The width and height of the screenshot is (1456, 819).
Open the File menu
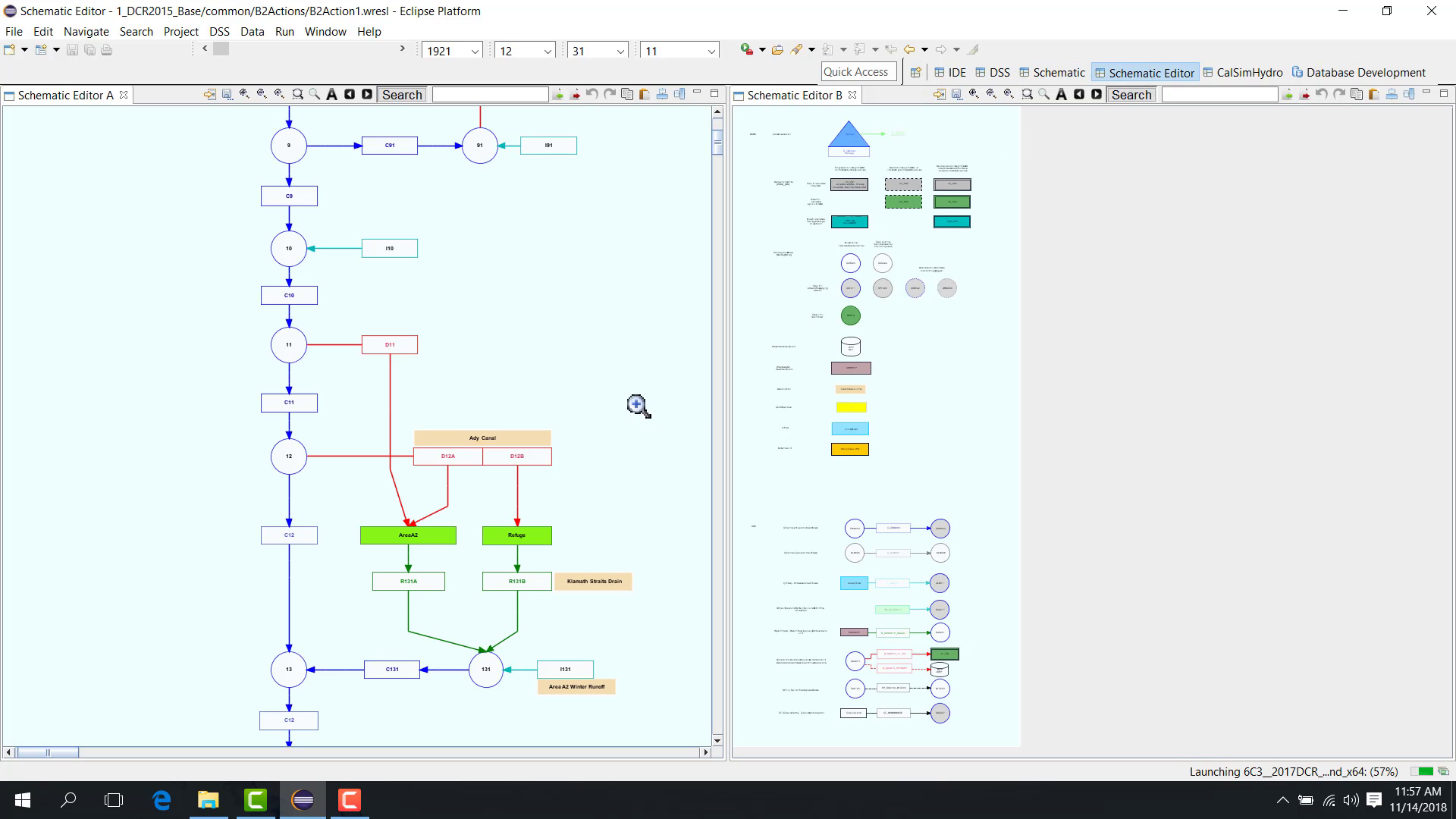pos(14,32)
